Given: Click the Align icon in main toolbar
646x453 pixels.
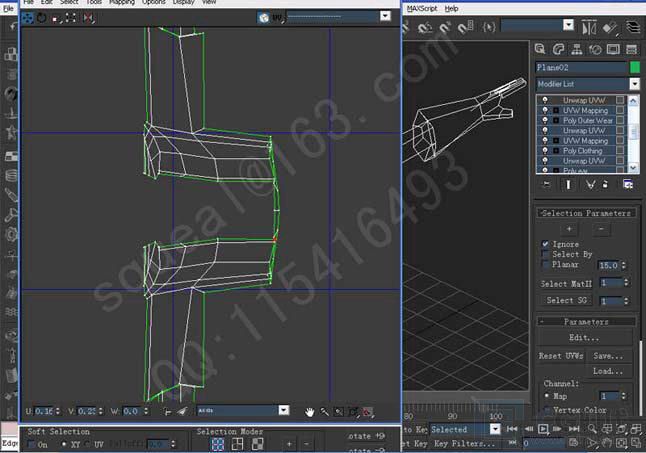Looking at the screenshot, I should (x=610, y=28).
